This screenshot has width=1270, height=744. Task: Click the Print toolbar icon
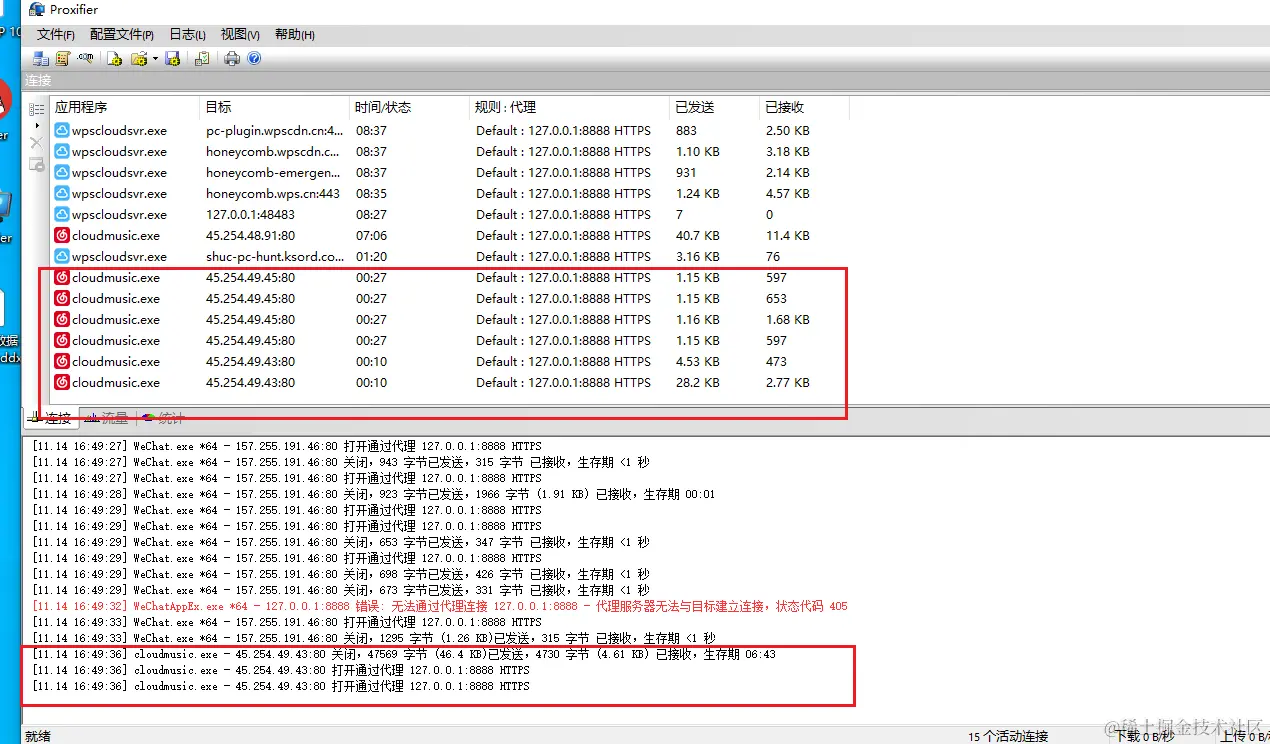coord(232,59)
